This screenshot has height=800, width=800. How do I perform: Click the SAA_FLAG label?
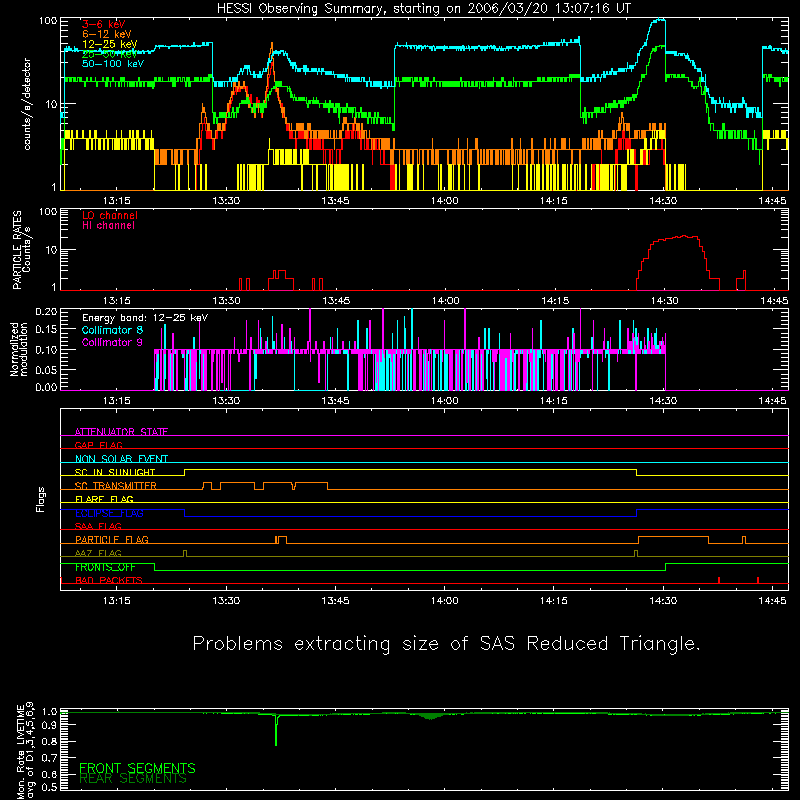98,526
